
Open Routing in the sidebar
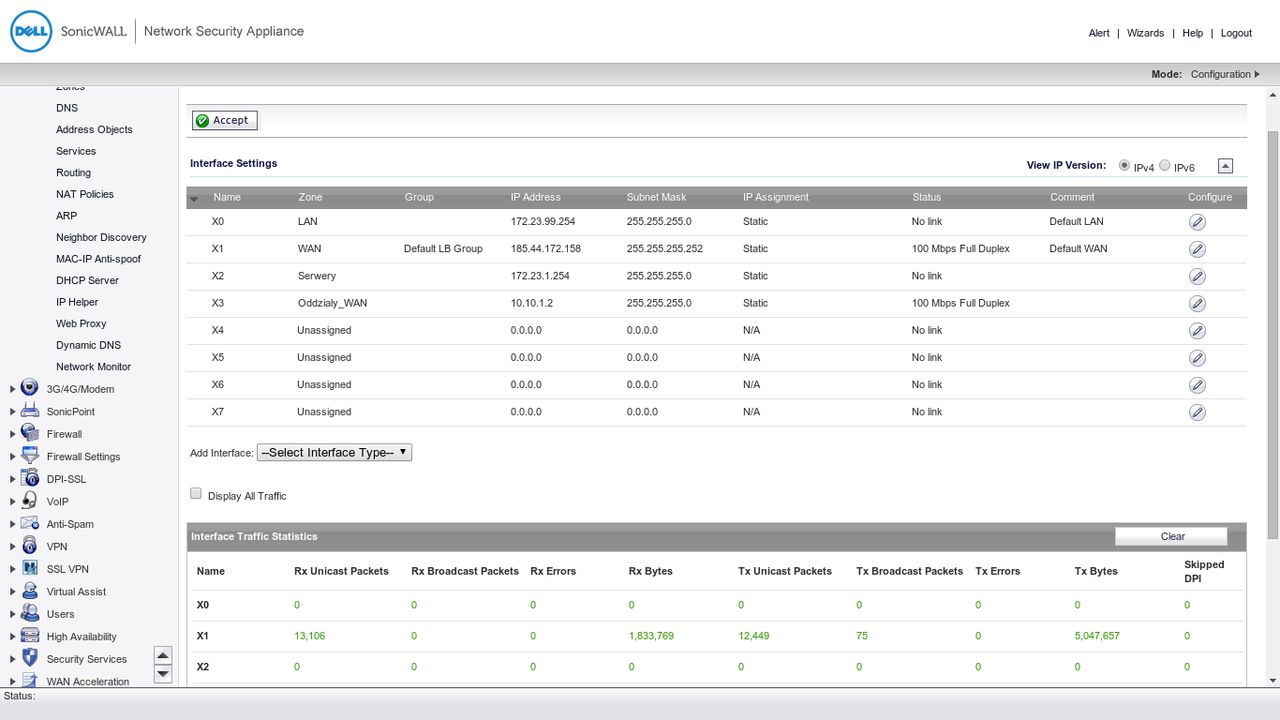coord(73,172)
